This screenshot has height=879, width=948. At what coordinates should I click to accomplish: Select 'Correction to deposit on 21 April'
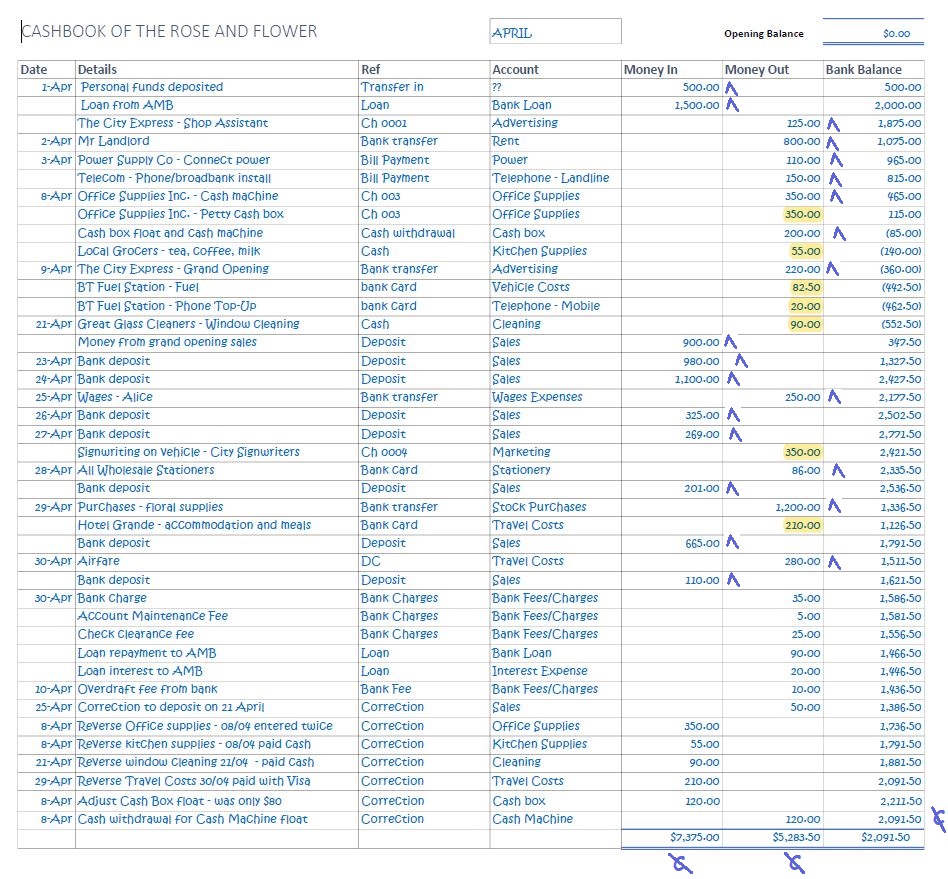click(x=171, y=708)
